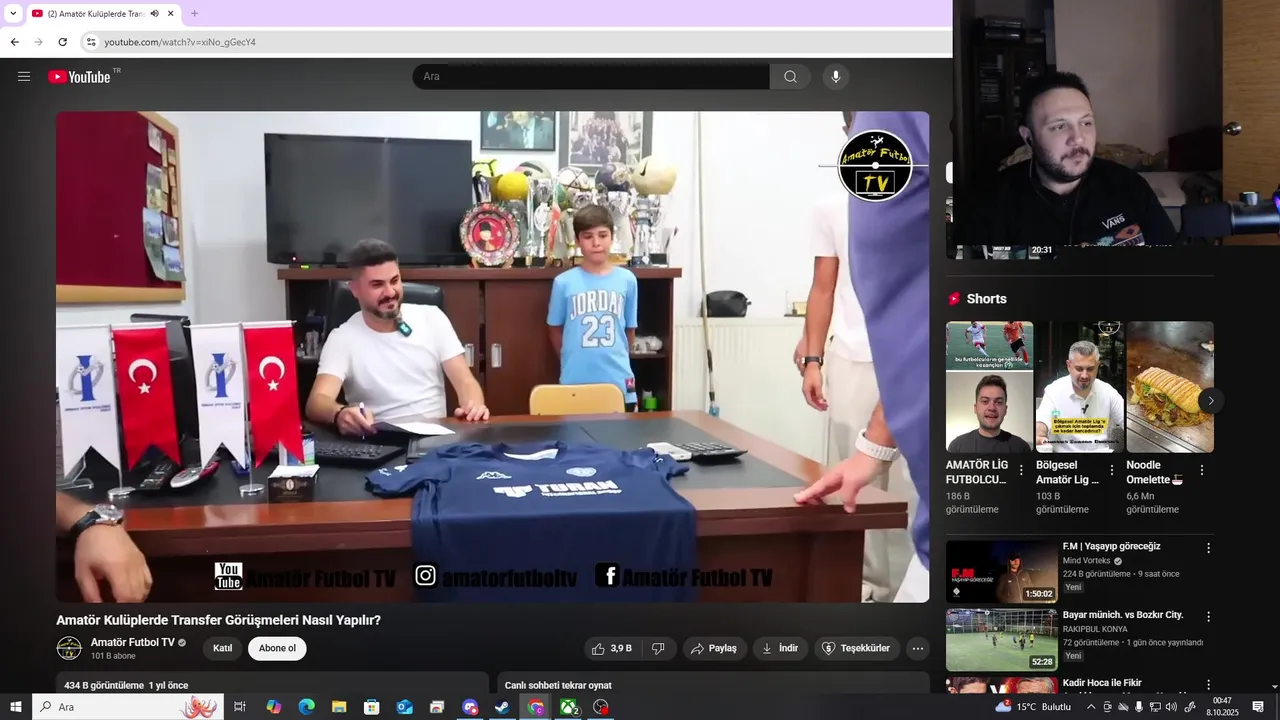Focus the YouTube 'Ara' search field
Screen dimensions: 1280x720
(591, 77)
